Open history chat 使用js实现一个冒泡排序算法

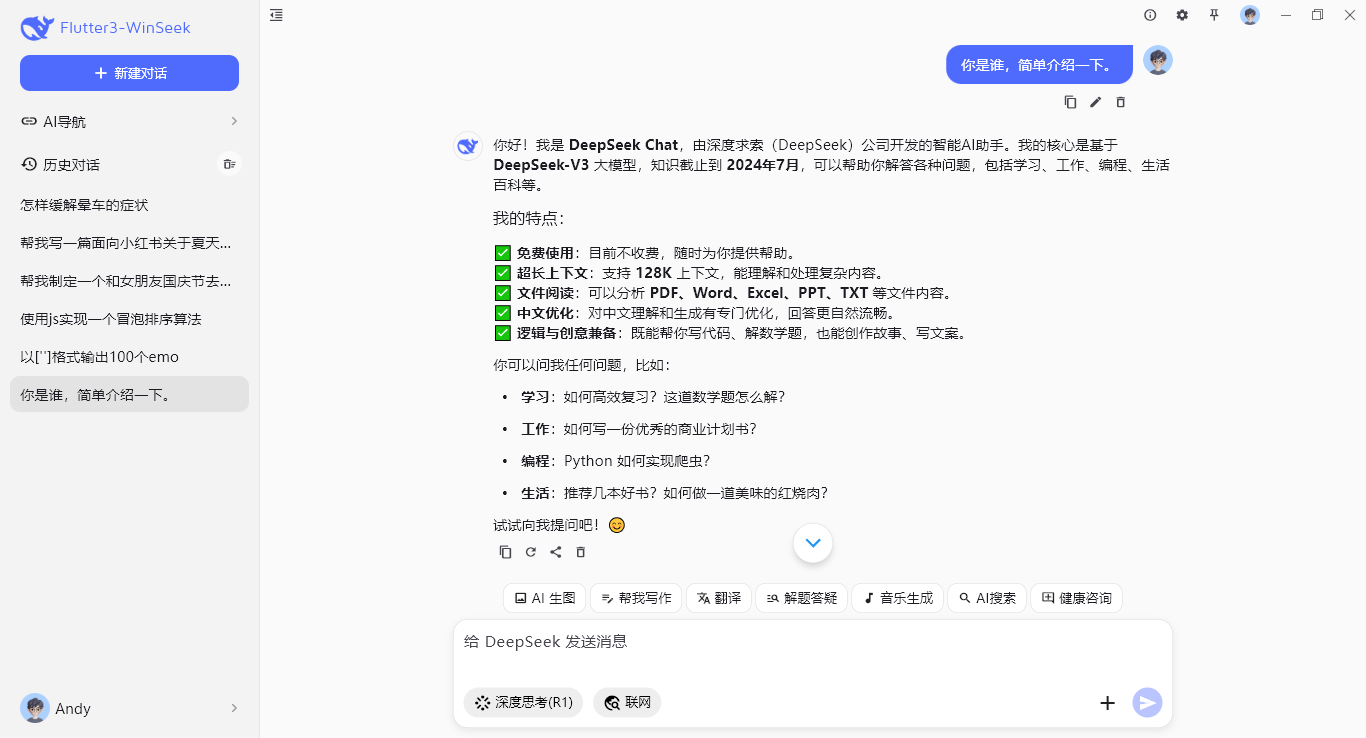129,319
